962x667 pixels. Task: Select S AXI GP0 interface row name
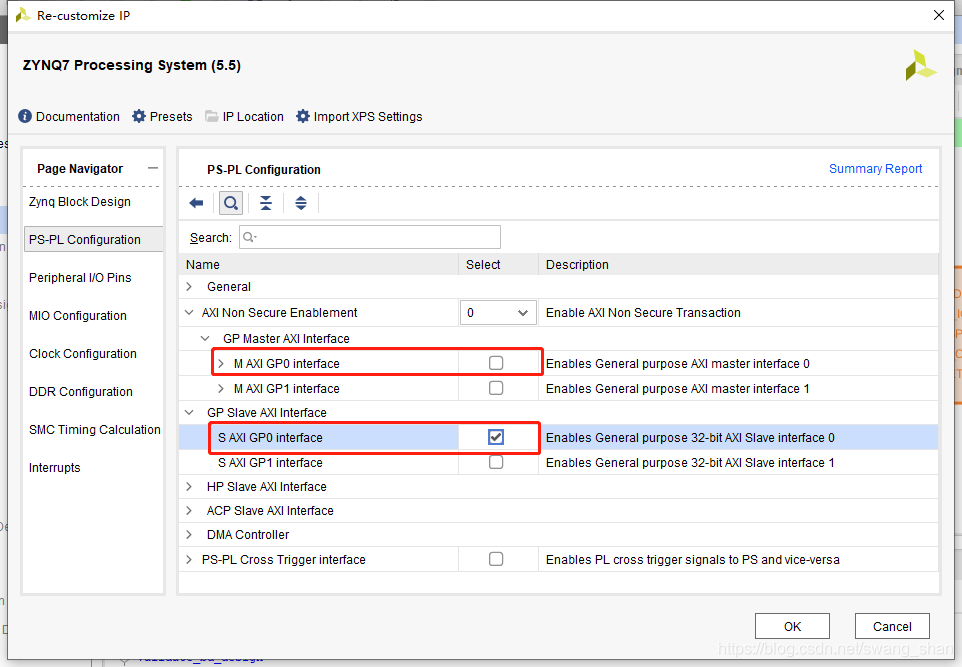271,438
